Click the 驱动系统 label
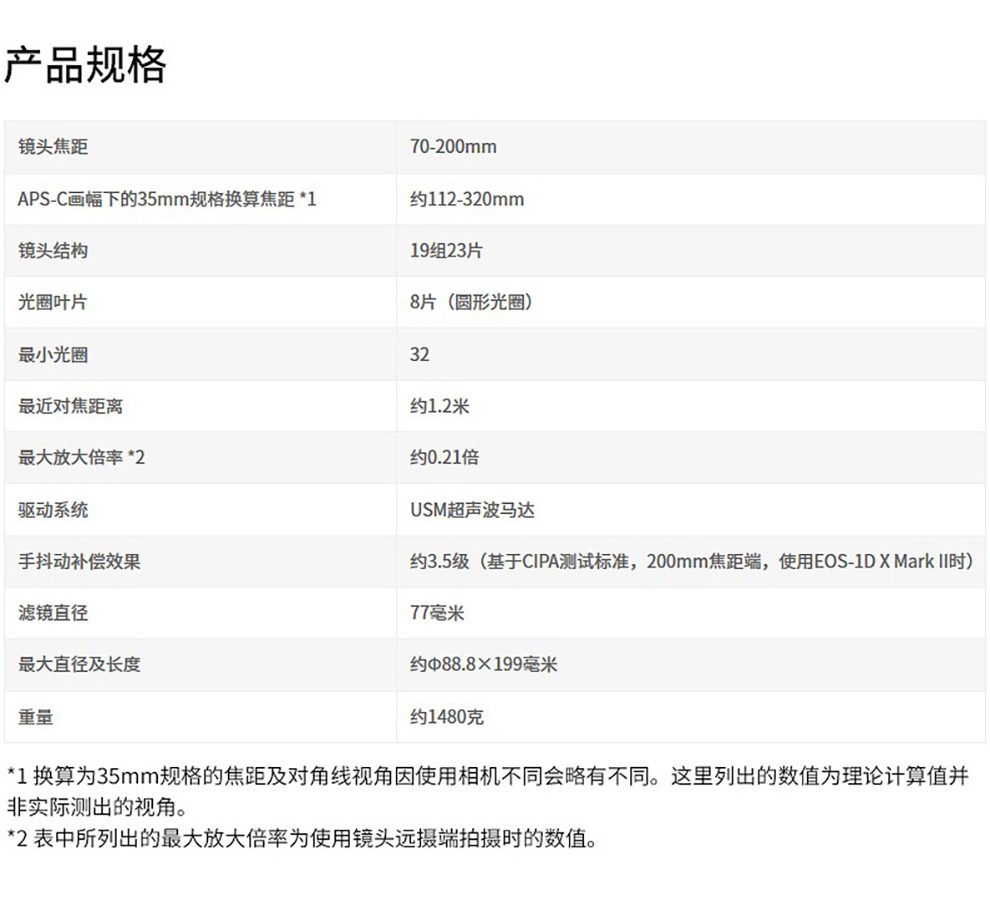 [53, 510]
